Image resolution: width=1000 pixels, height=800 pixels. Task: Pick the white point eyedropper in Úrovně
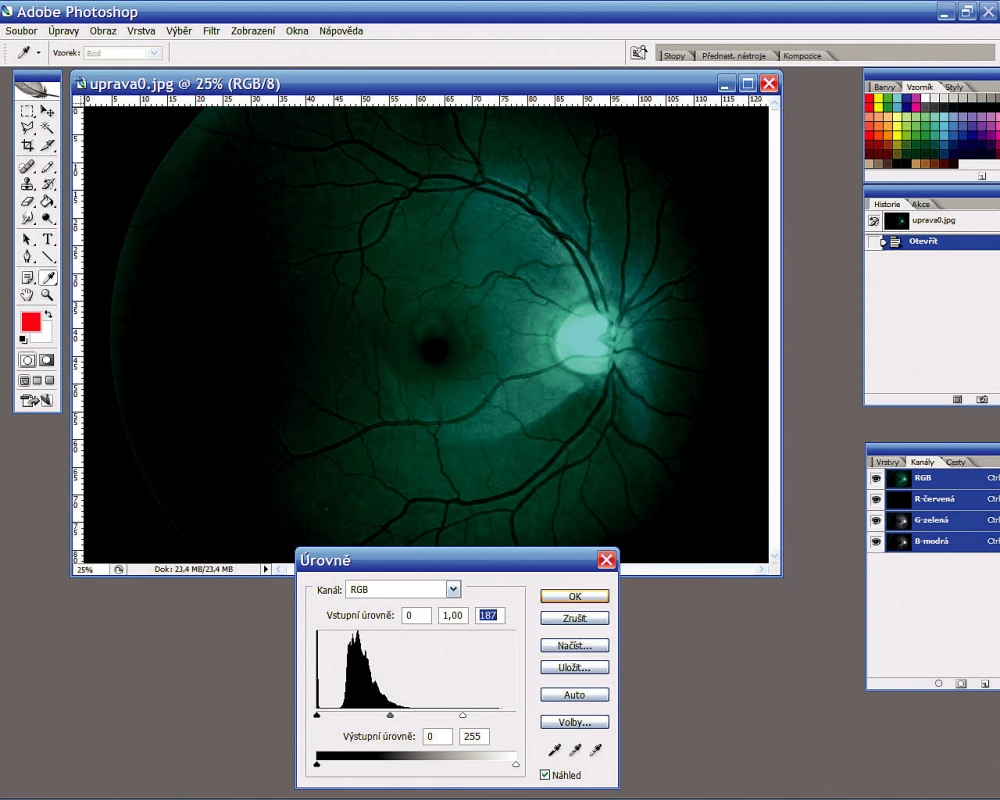click(x=595, y=750)
